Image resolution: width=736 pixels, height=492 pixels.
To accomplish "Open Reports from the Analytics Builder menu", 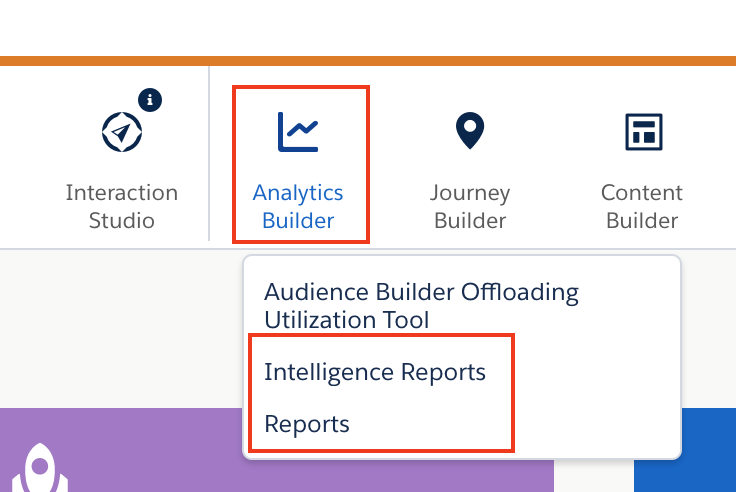I will (307, 424).
